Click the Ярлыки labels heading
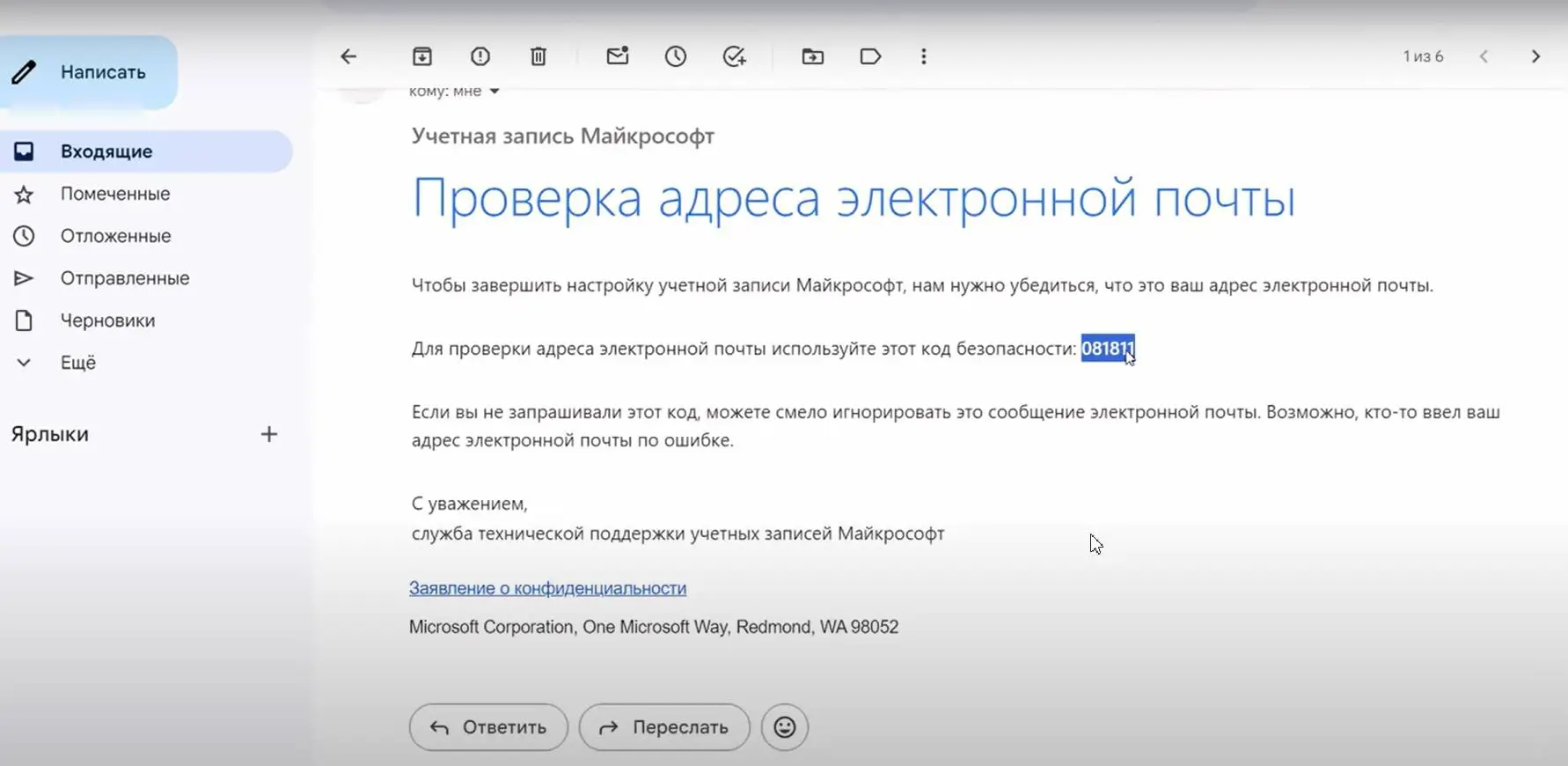Viewport: 1568px width, 766px height. [x=50, y=434]
